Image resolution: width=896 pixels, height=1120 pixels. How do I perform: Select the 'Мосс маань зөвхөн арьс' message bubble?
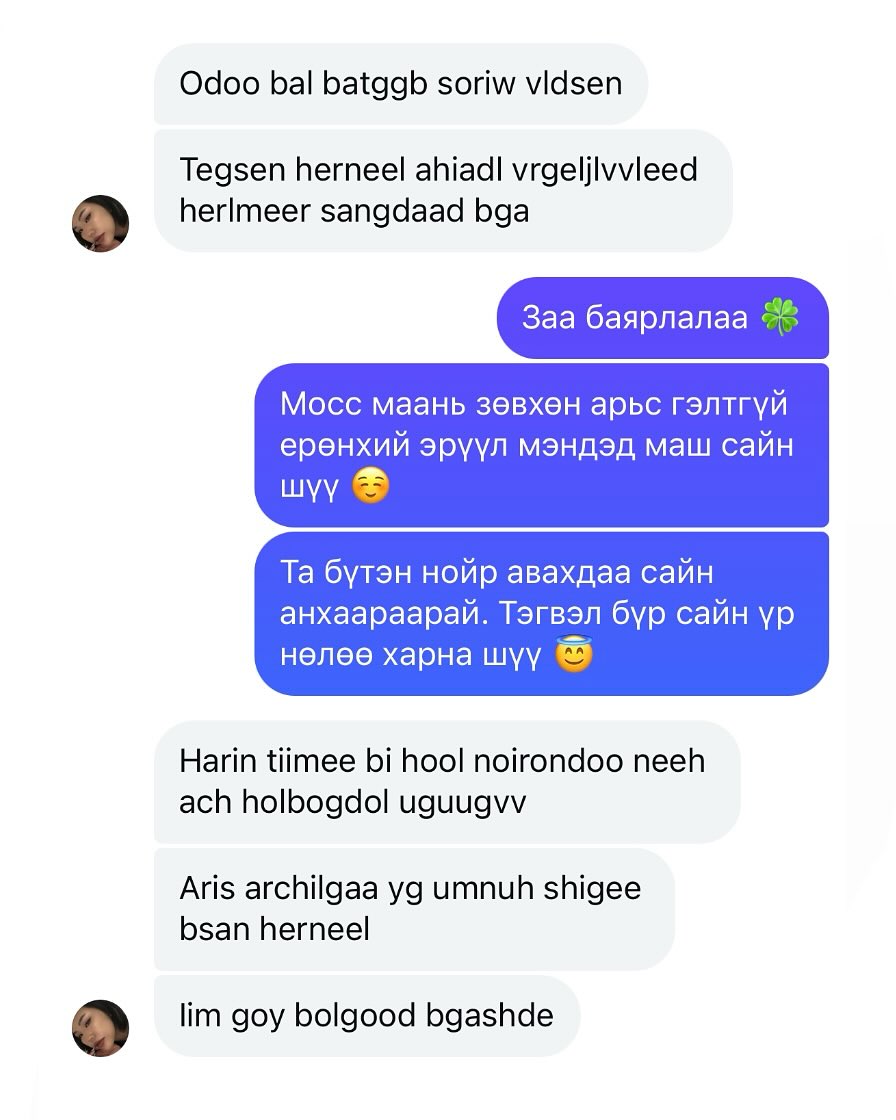[542, 445]
